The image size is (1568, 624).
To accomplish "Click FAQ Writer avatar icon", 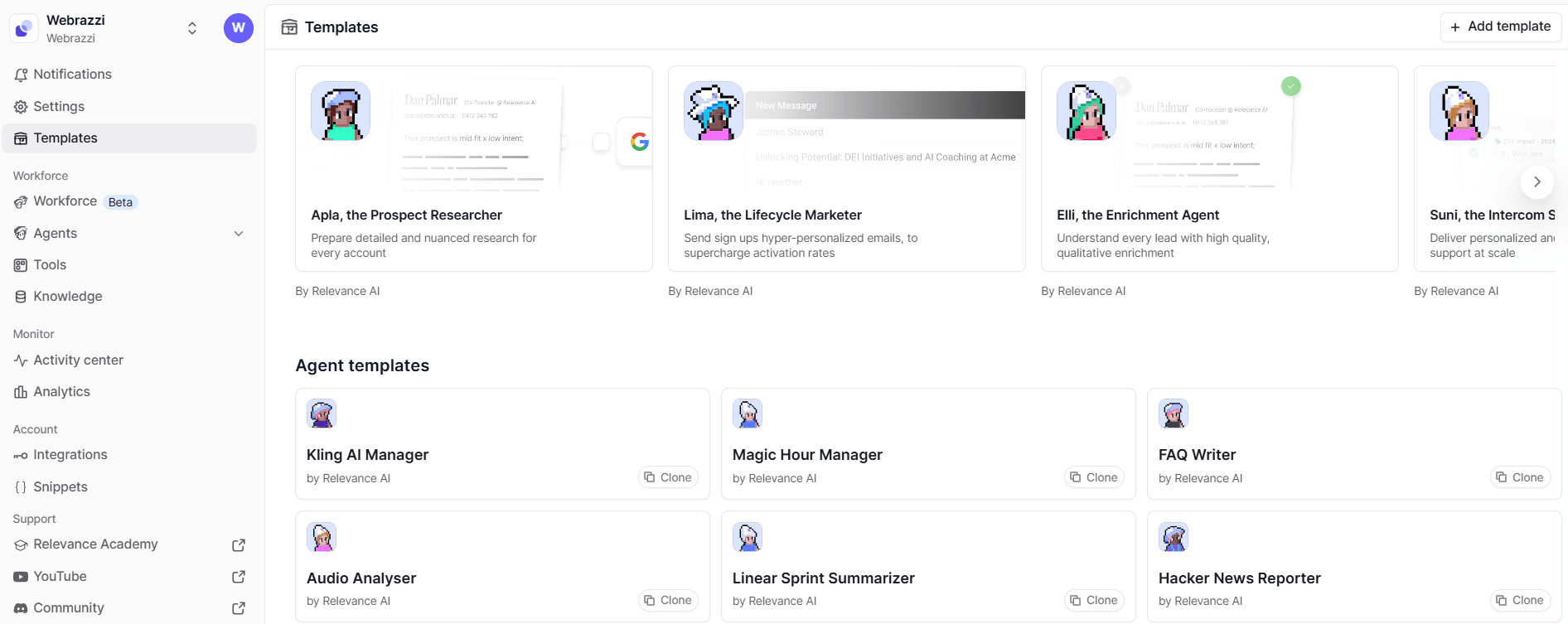I will click(1174, 414).
